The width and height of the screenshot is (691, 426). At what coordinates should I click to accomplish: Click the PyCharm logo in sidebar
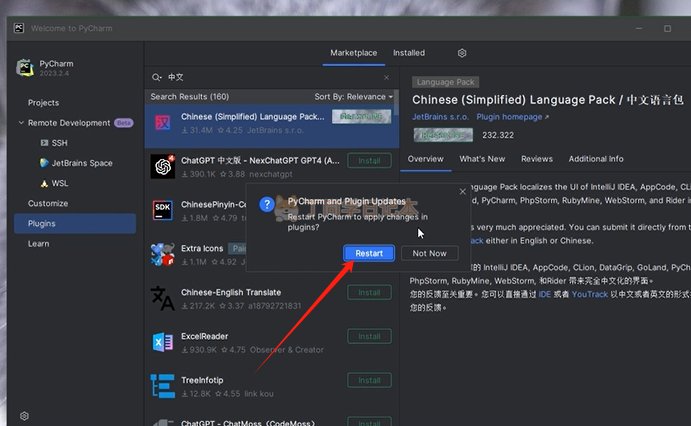click(x=25, y=68)
